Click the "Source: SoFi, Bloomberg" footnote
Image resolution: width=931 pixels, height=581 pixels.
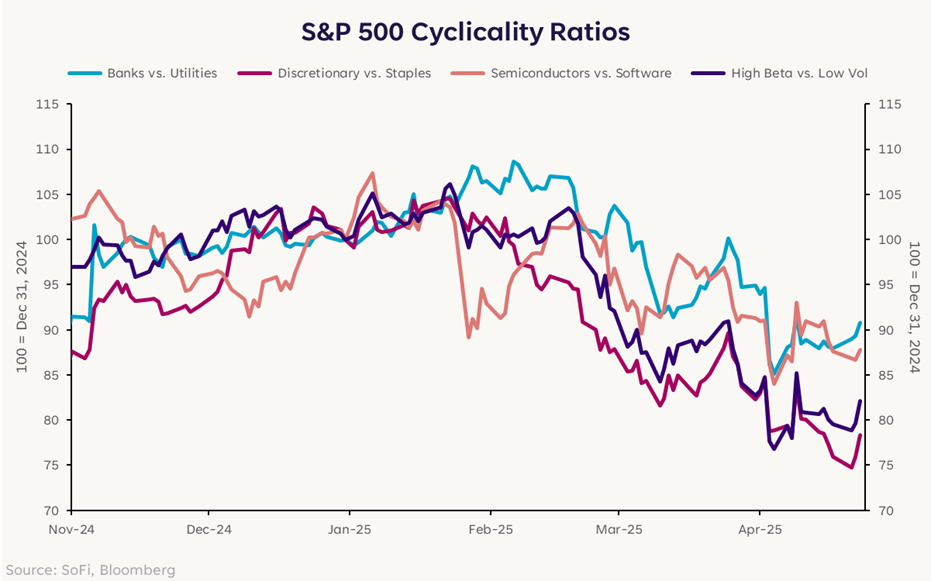click(x=88, y=569)
